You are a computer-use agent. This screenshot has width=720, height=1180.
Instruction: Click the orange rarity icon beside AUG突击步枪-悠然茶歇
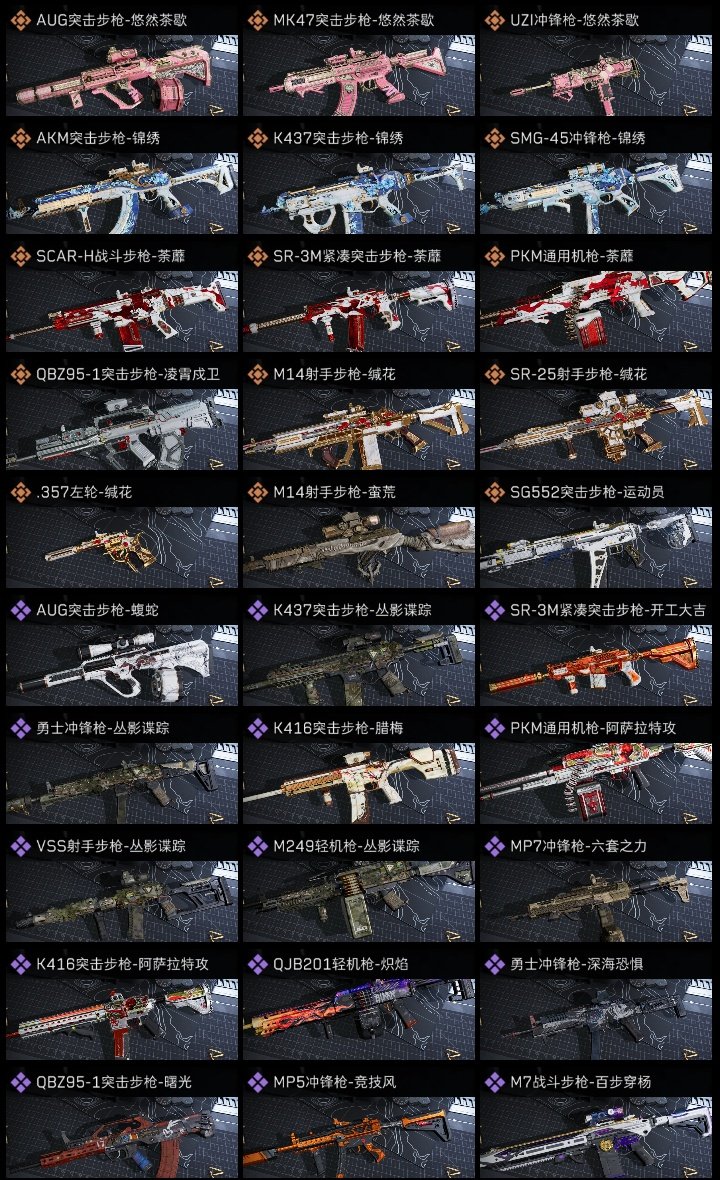click(x=20, y=20)
